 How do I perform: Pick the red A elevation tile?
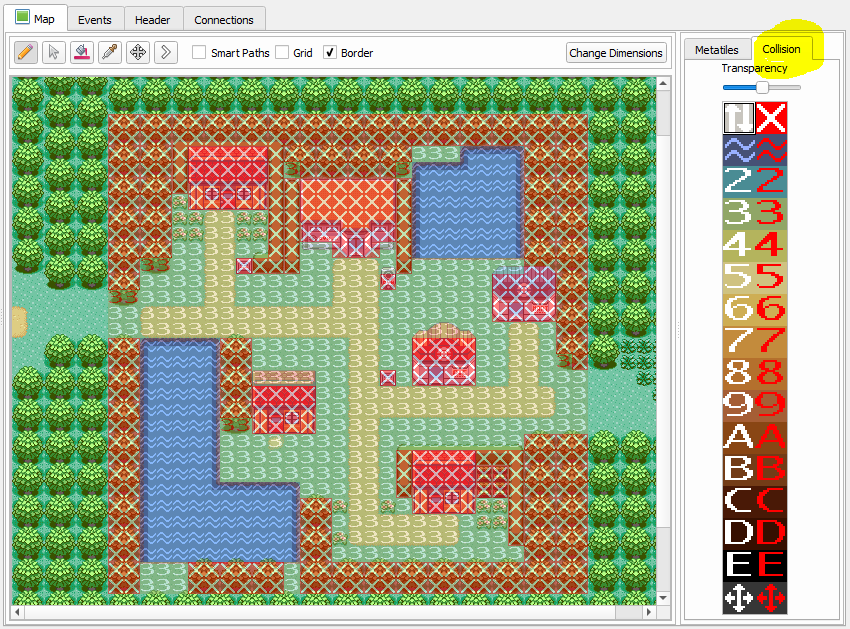pos(771,437)
